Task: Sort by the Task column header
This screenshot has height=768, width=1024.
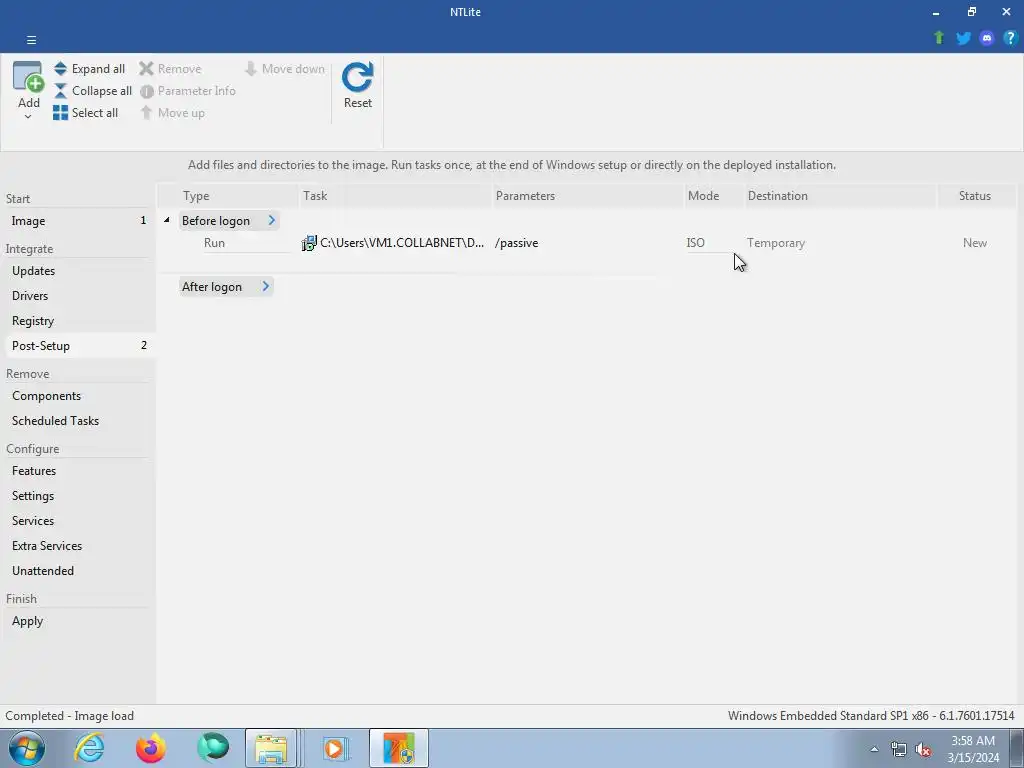Action: (x=395, y=196)
